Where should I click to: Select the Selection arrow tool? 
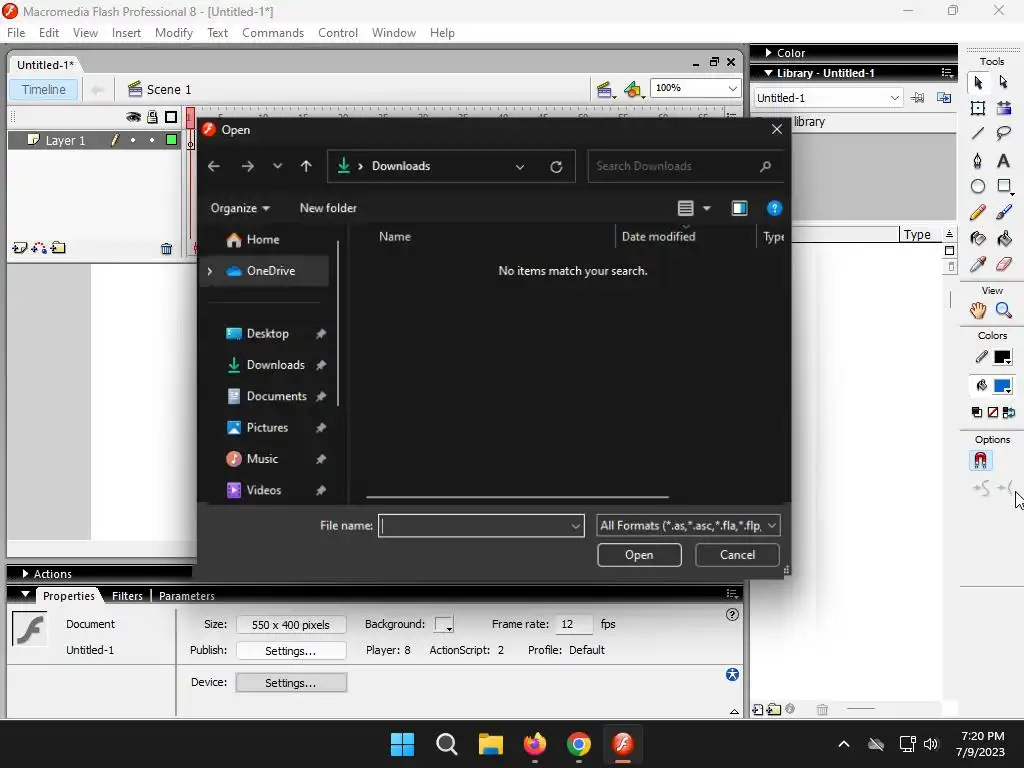click(978, 82)
